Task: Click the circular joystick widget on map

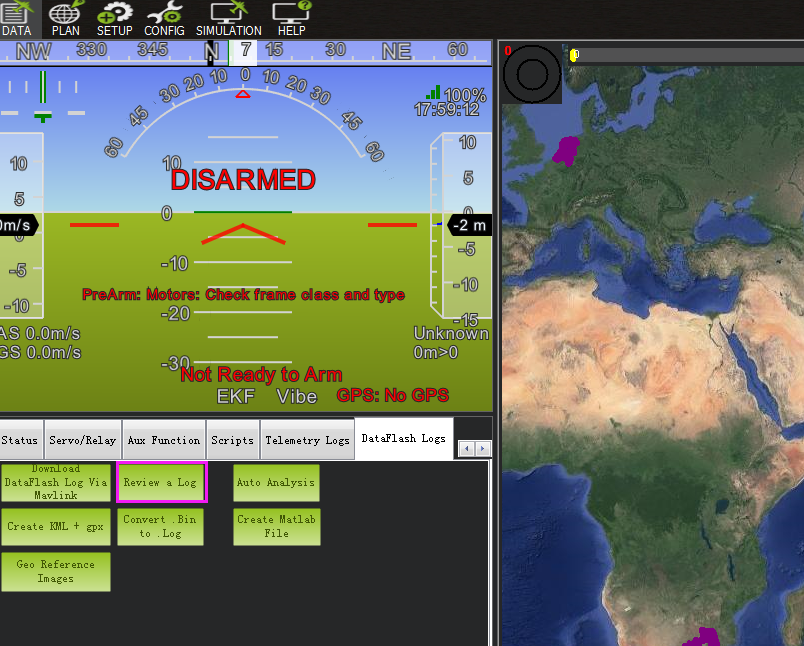Action: coord(532,73)
